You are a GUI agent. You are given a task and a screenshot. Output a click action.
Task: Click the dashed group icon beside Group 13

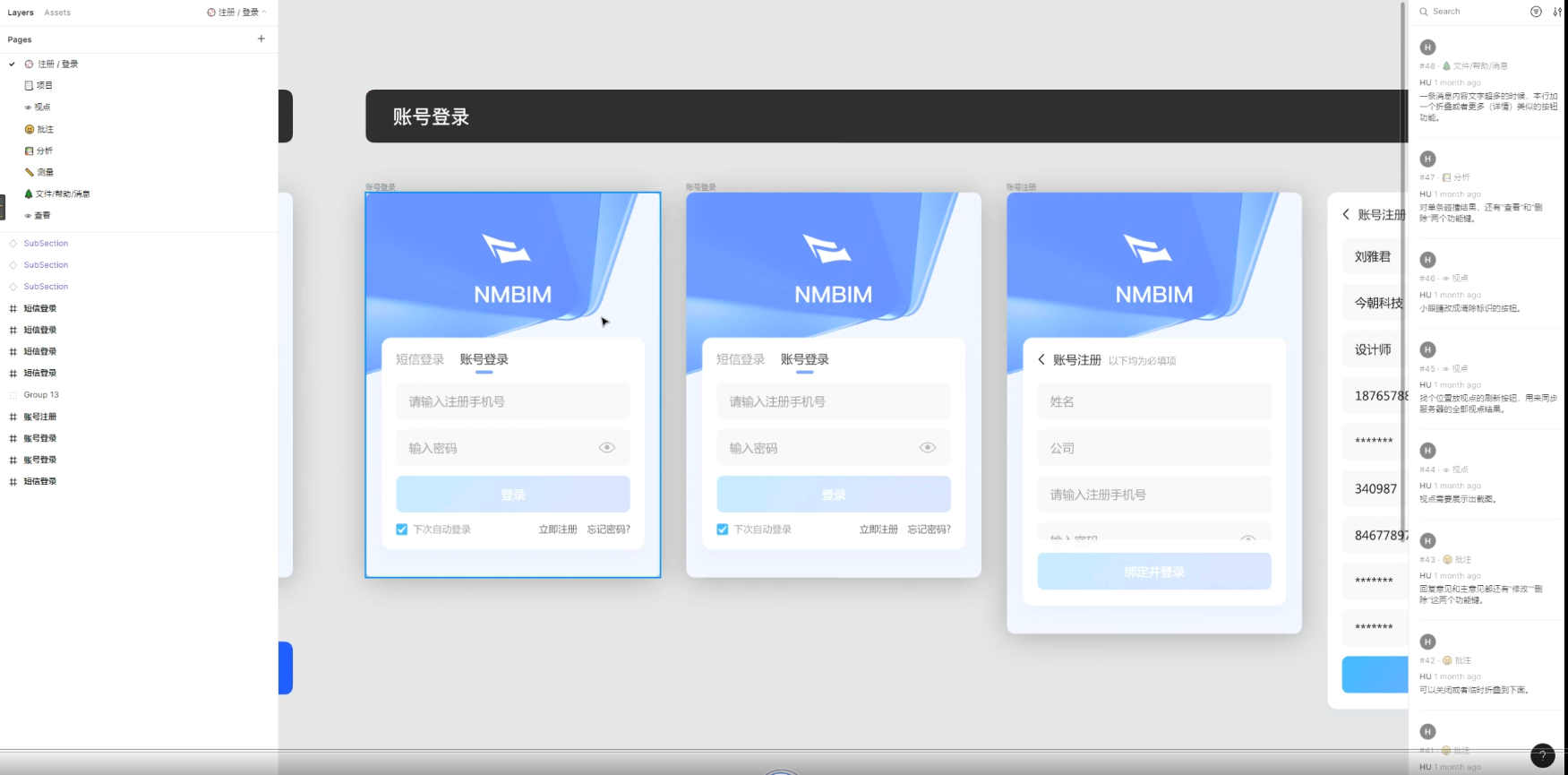tap(13, 395)
